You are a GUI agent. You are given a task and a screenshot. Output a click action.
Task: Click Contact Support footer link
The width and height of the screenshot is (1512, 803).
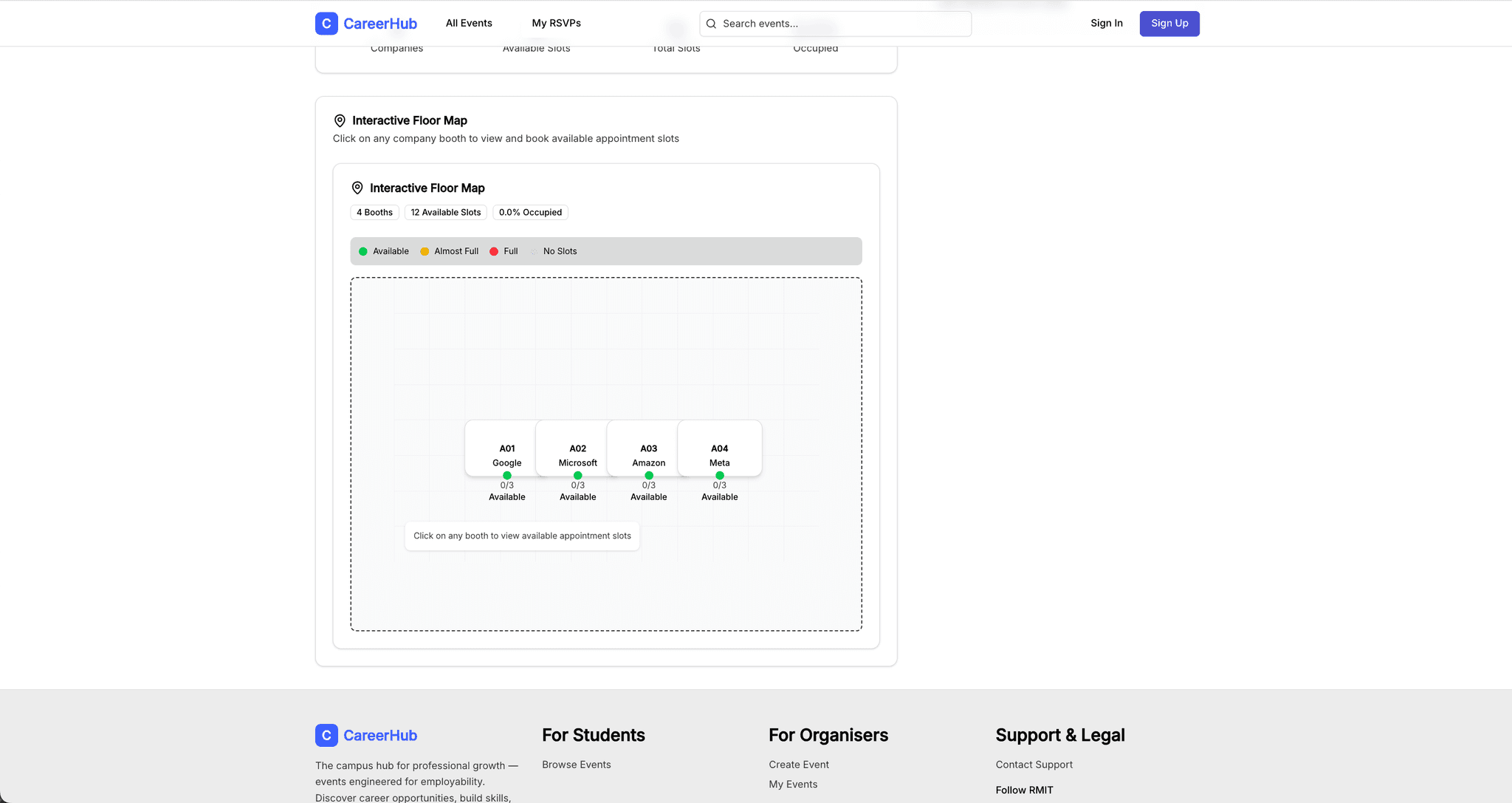pyautogui.click(x=1034, y=765)
